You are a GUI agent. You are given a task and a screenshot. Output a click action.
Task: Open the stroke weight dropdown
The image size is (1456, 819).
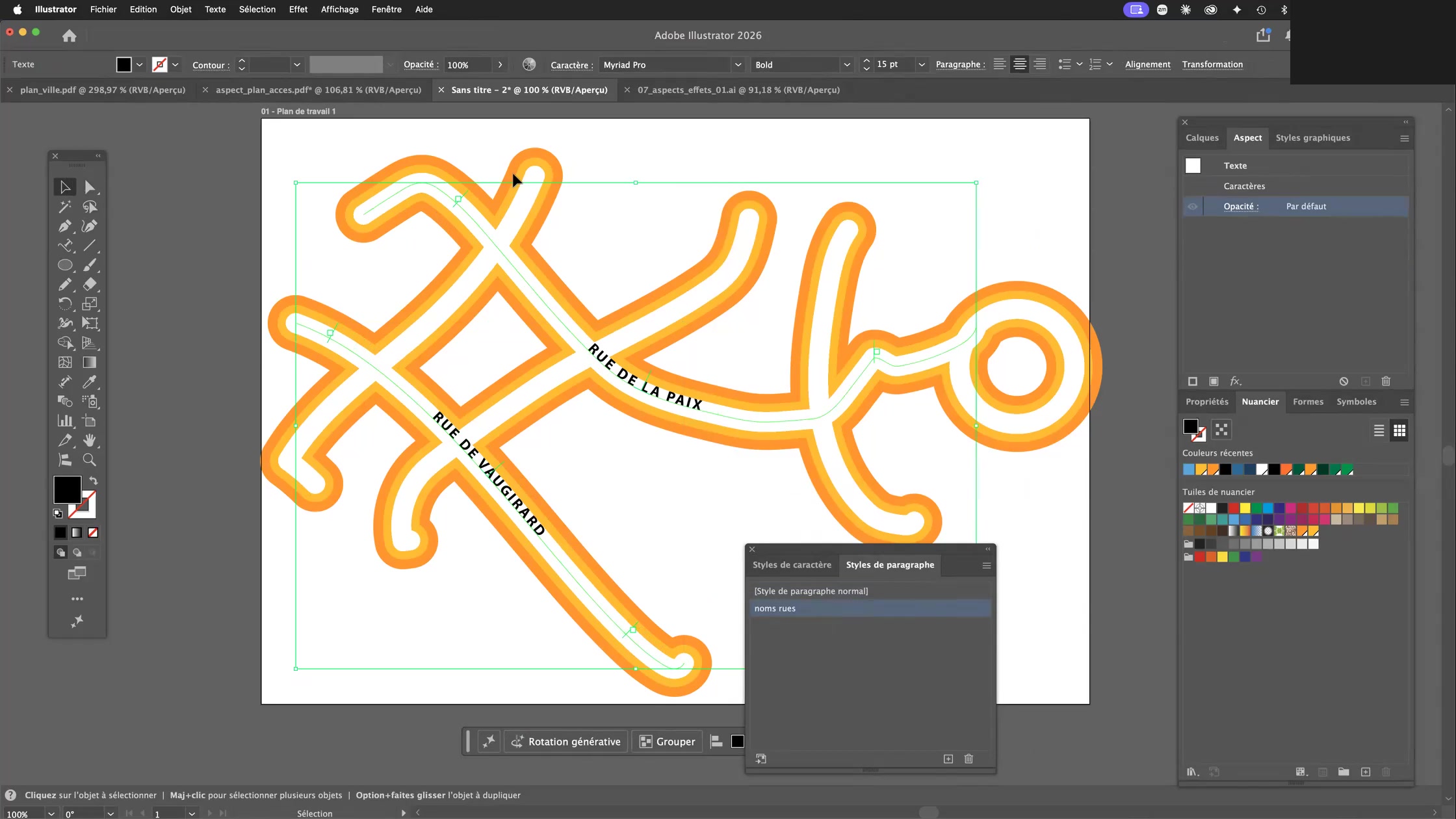click(x=297, y=65)
